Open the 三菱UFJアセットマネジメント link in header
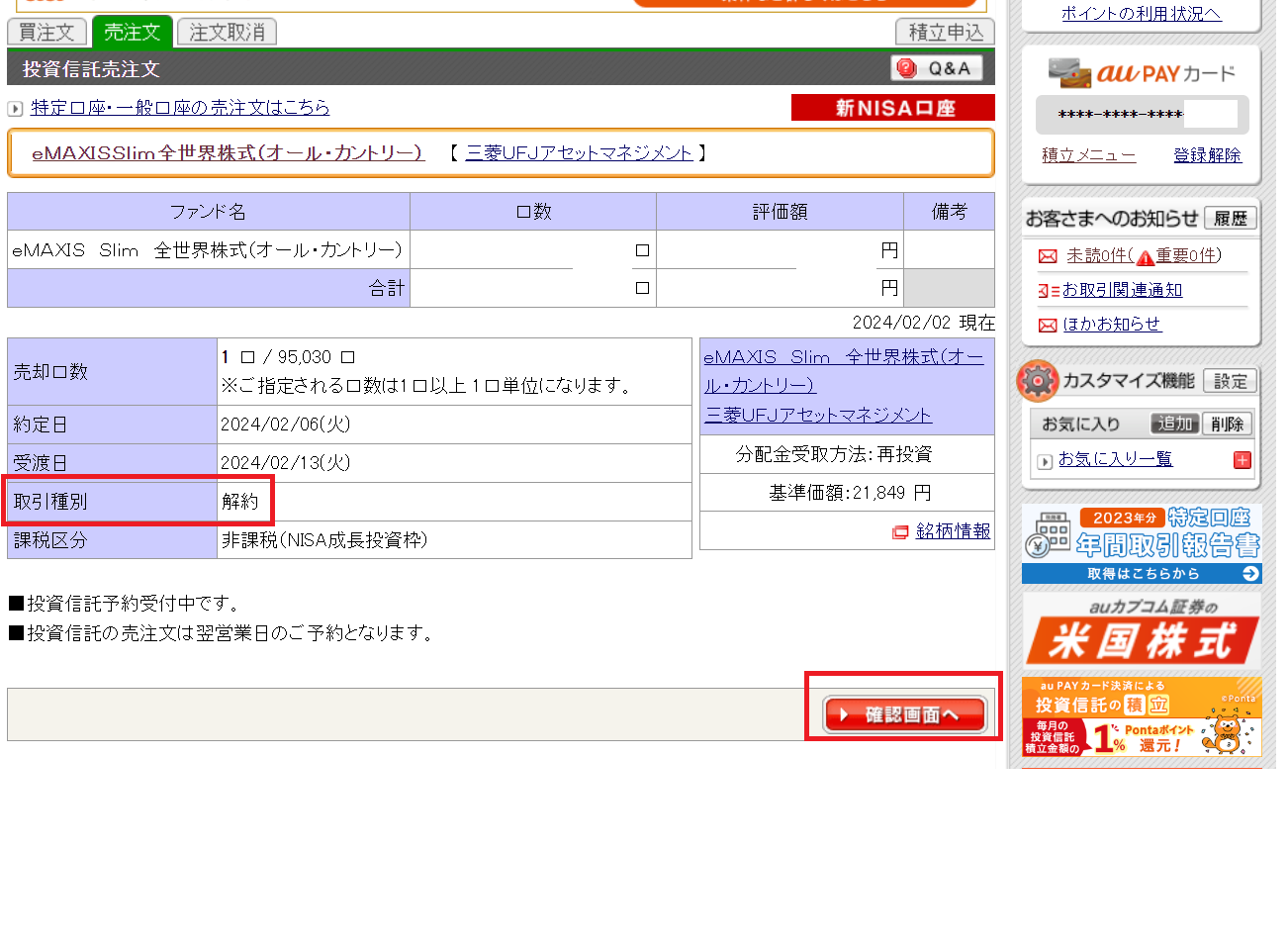 tap(579, 153)
